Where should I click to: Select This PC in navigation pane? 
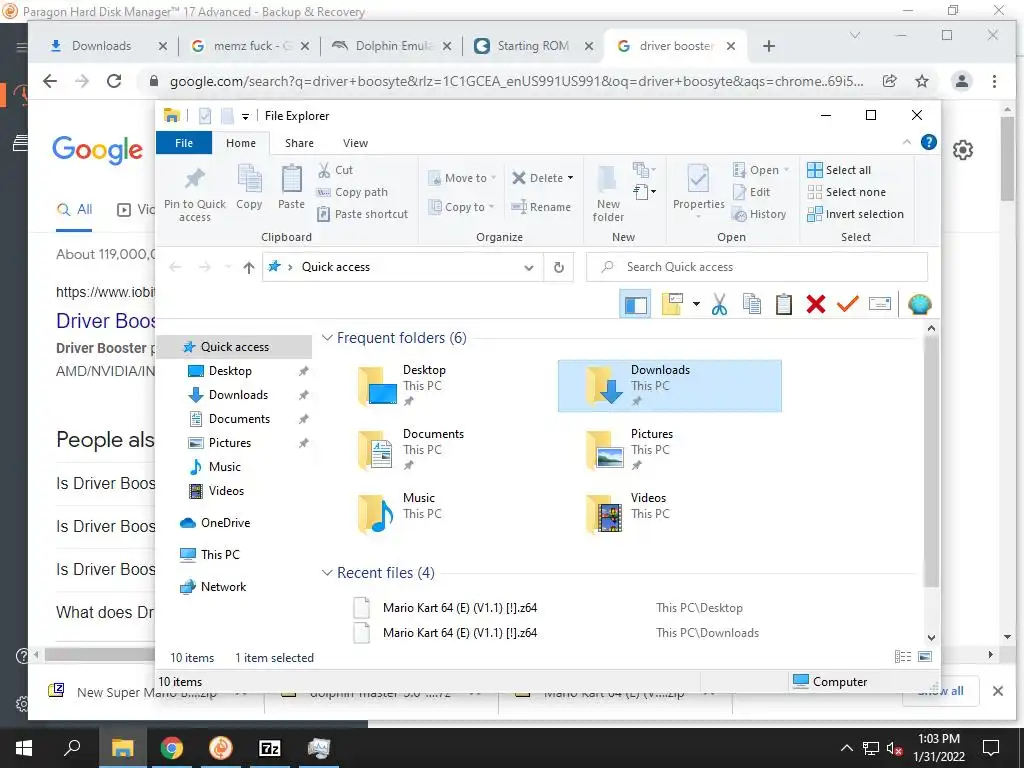click(219, 555)
